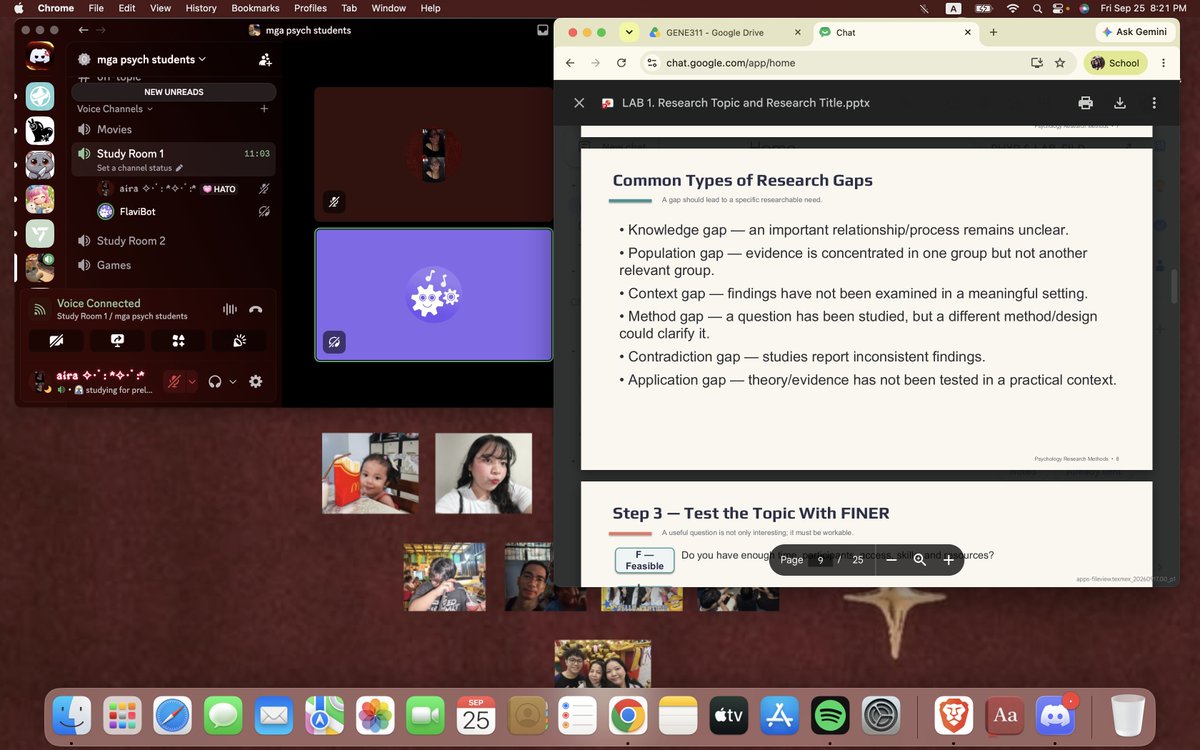The image size is (1200, 750).
Task: Collapse the Voice Channels category
Action: pyautogui.click(x=115, y=109)
